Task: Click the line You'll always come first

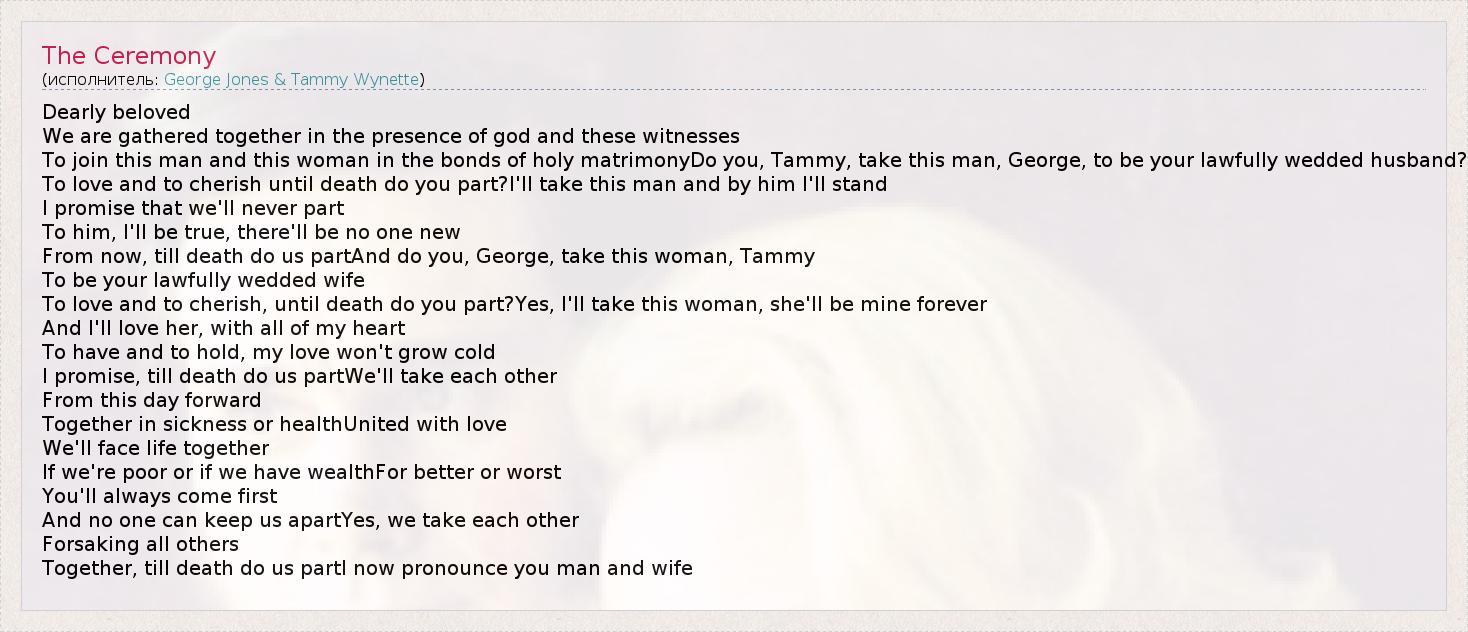Action: 160,496
